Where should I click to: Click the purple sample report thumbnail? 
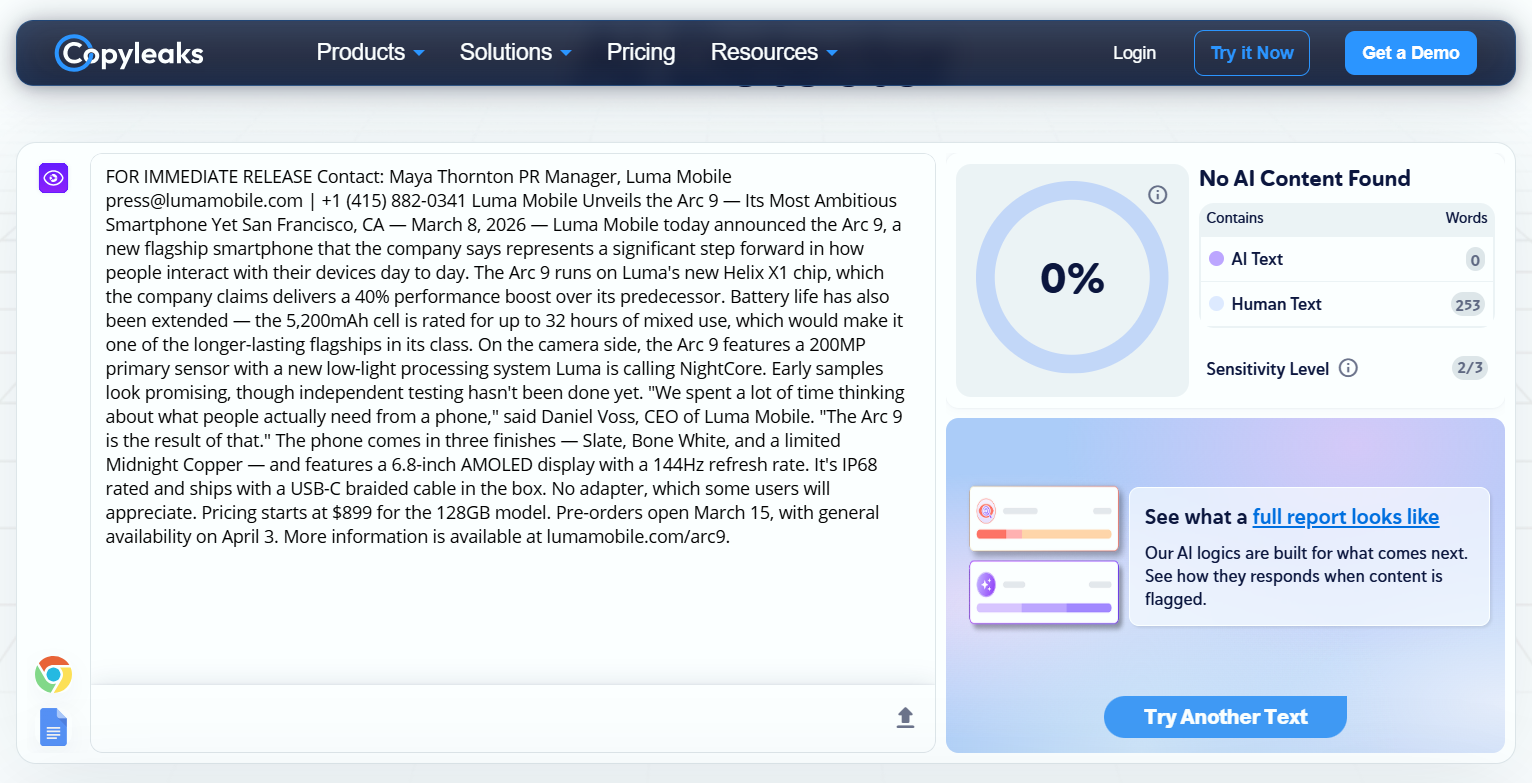[x=1043, y=592]
